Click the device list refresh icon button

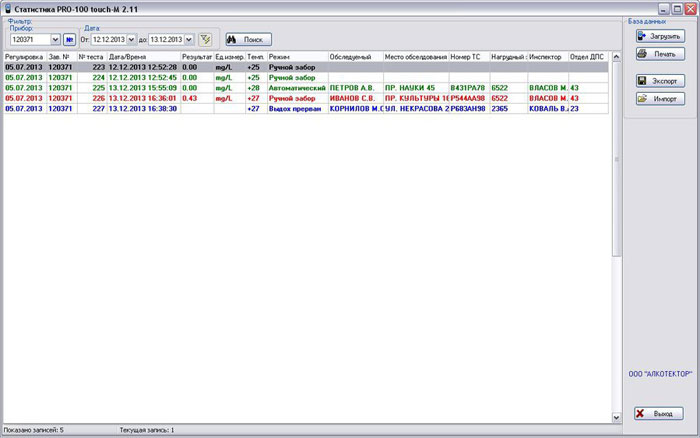pyautogui.click(x=70, y=39)
